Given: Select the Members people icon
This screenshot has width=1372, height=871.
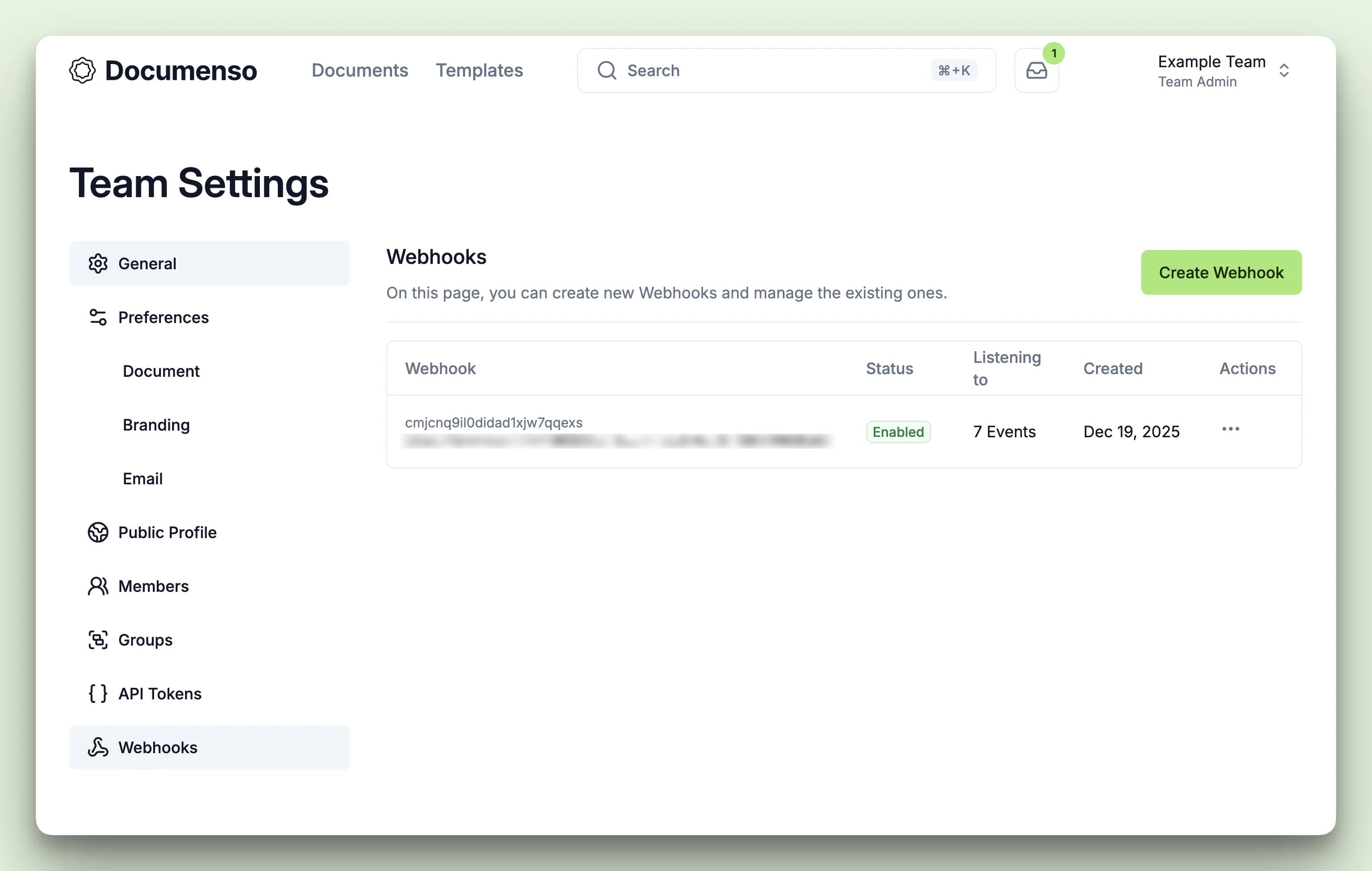Looking at the screenshot, I should click(98, 586).
